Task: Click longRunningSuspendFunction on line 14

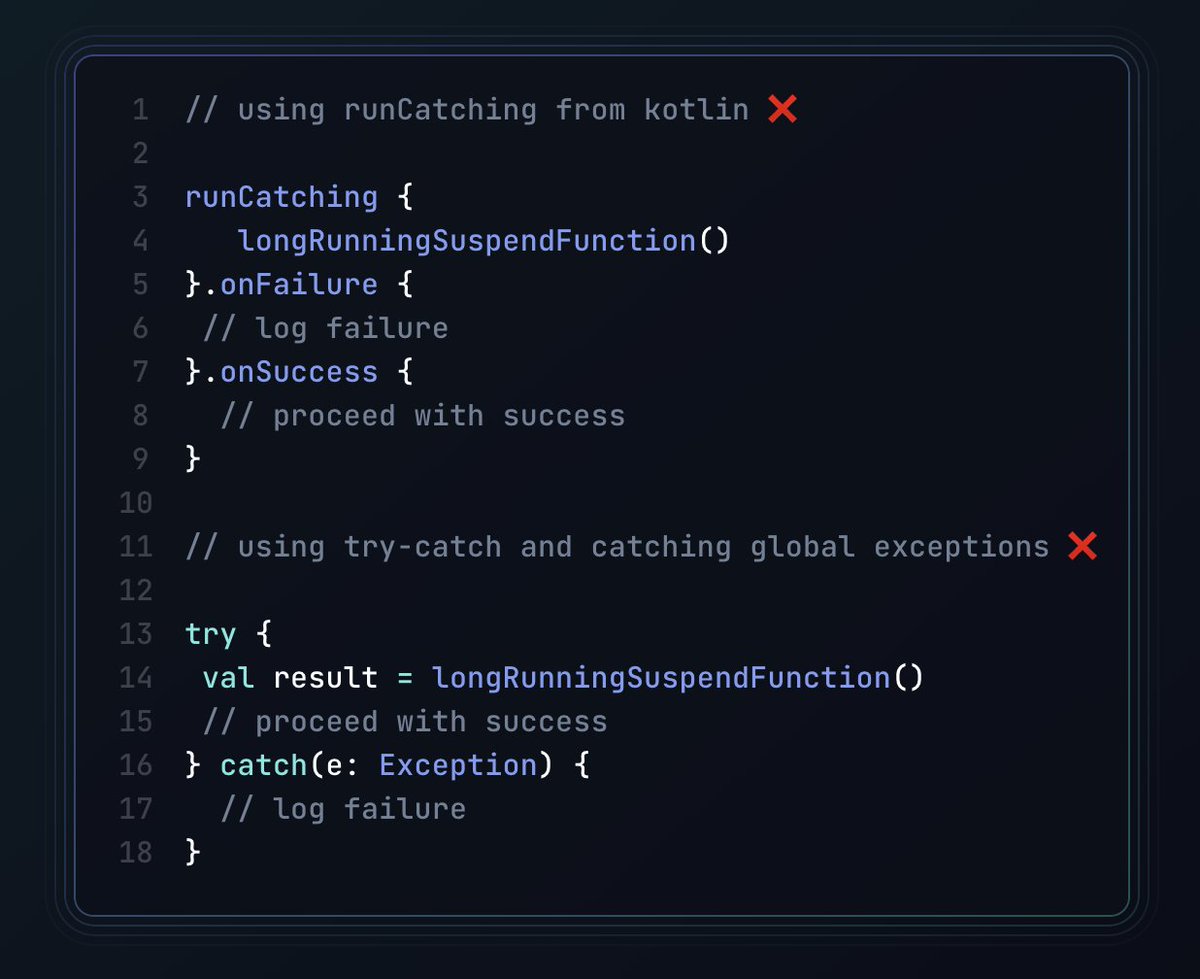Action: 660,678
